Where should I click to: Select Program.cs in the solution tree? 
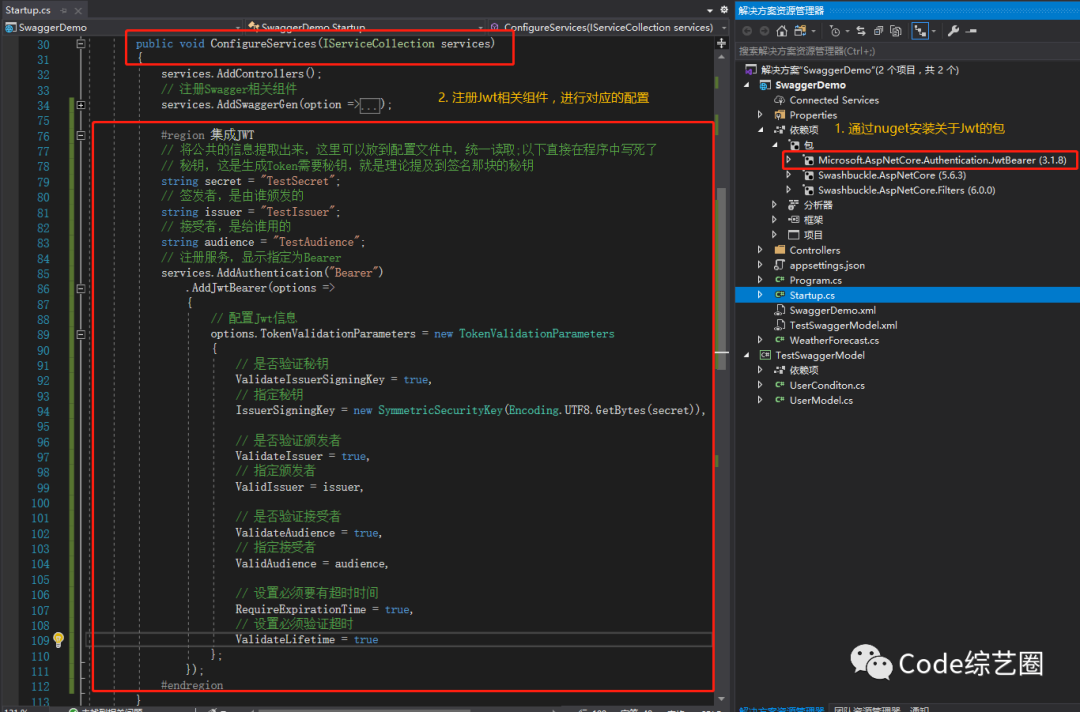(815, 280)
